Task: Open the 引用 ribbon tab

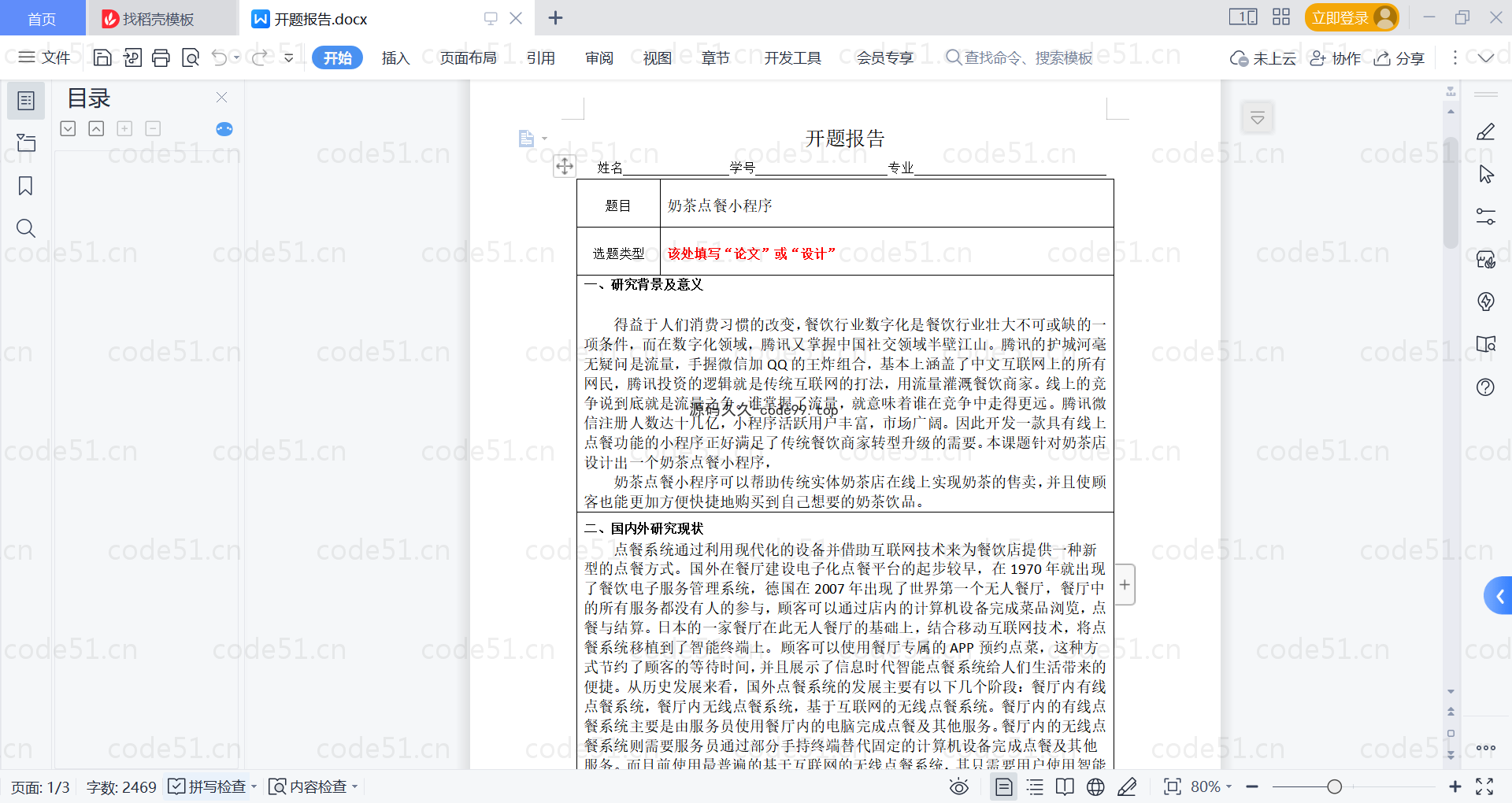Action: [x=540, y=57]
